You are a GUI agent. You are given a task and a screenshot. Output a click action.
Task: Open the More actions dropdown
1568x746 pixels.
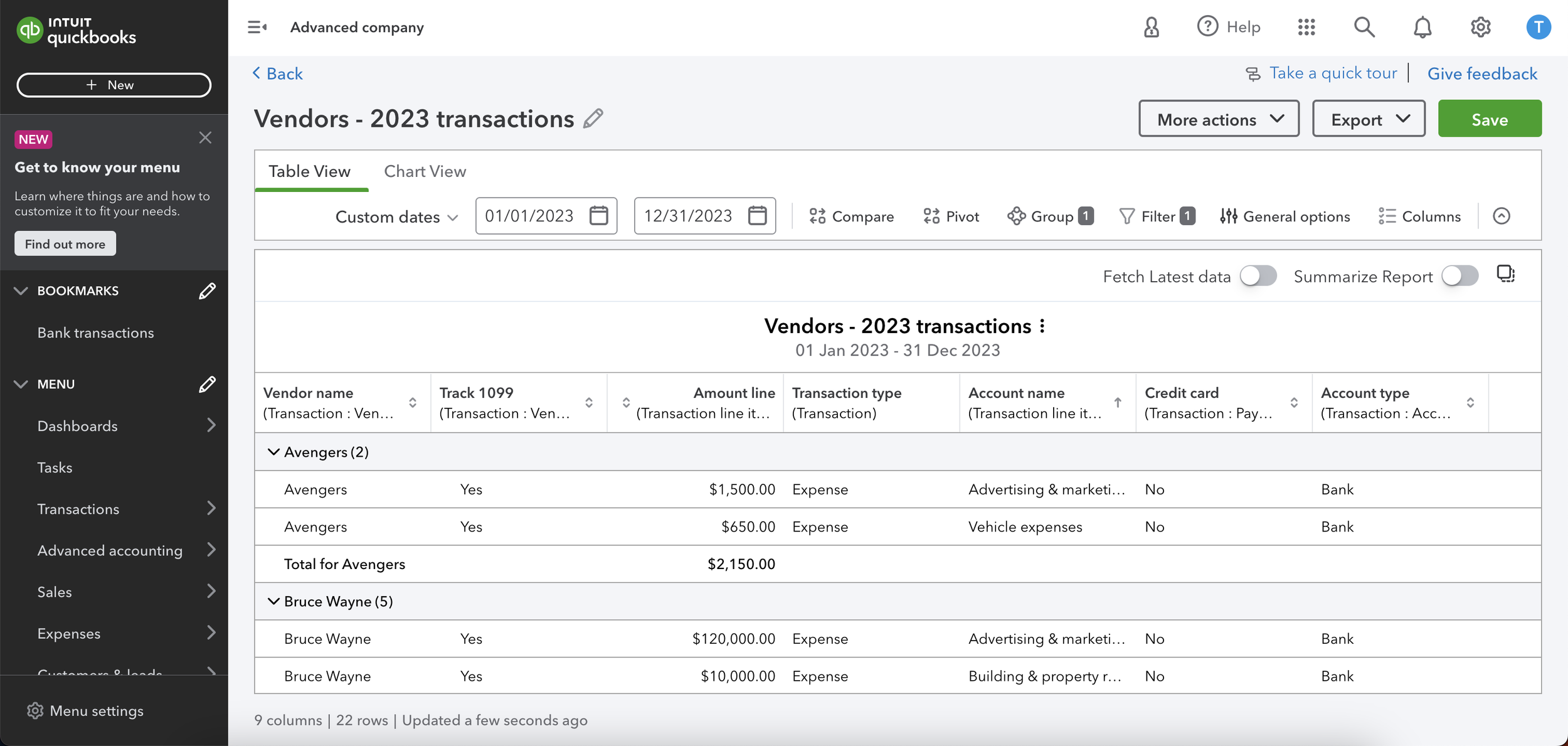[1219, 119]
